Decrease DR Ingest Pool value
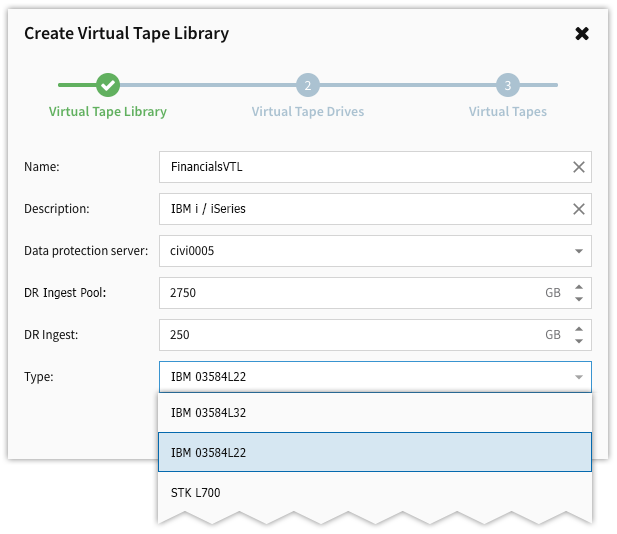Screen dimensions: 617x534 pos(578,299)
